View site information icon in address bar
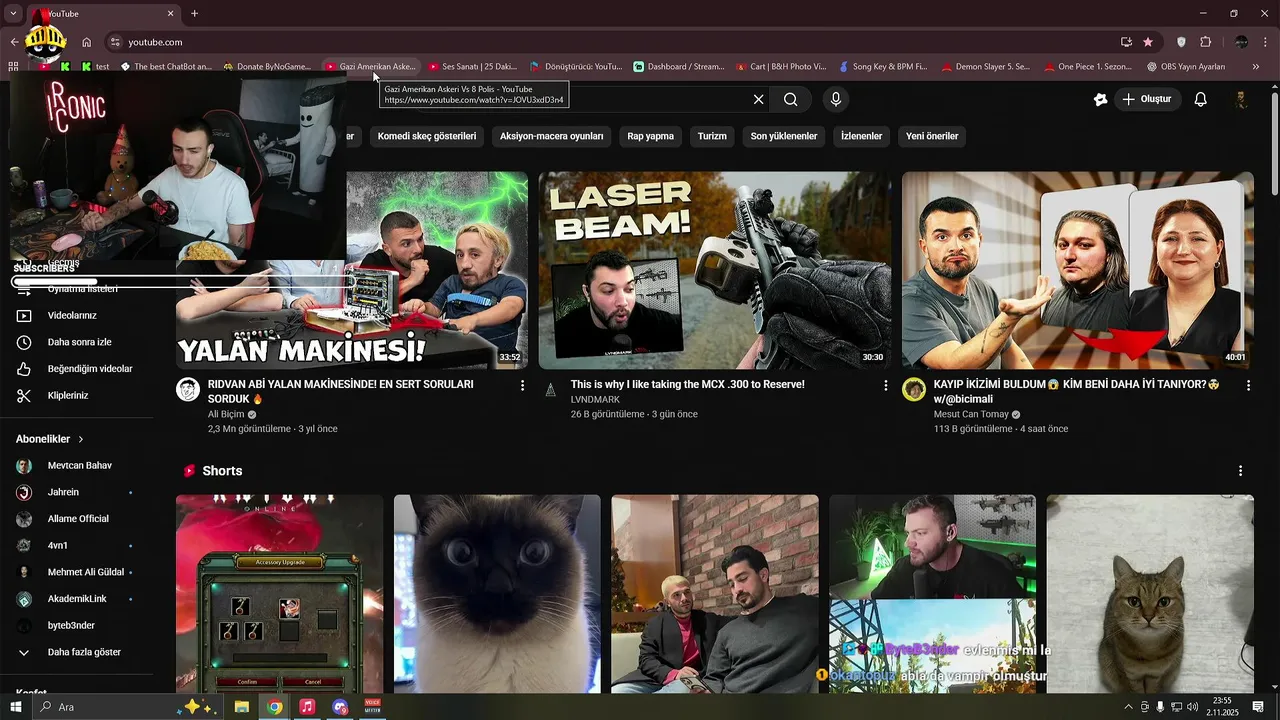Viewport: 1280px width, 720px height. click(x=115, y=42)
